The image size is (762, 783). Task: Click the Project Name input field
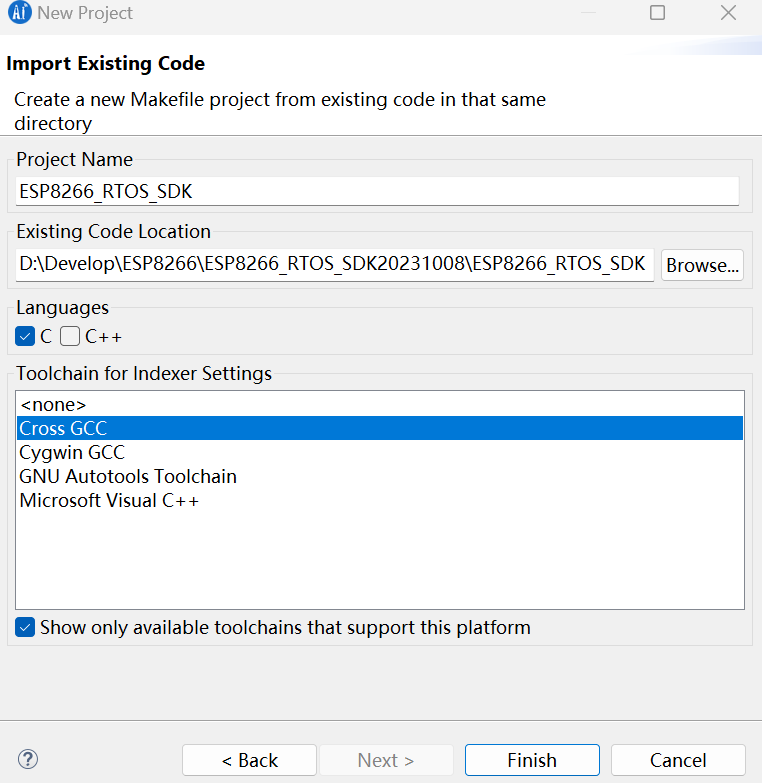click(377, 191)
